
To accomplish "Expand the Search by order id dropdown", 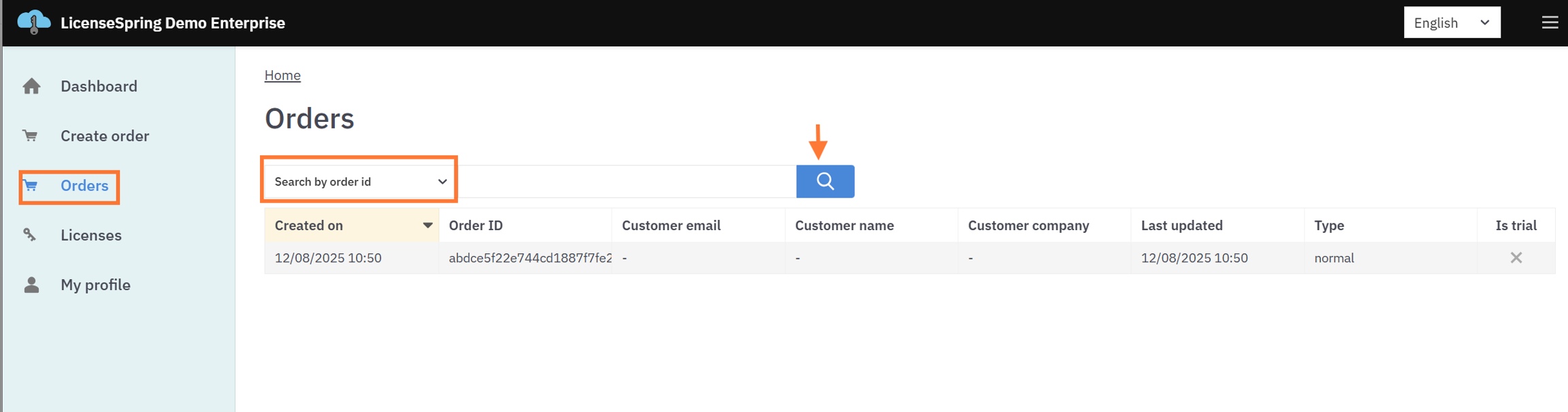I will click(x=359, y=182).
